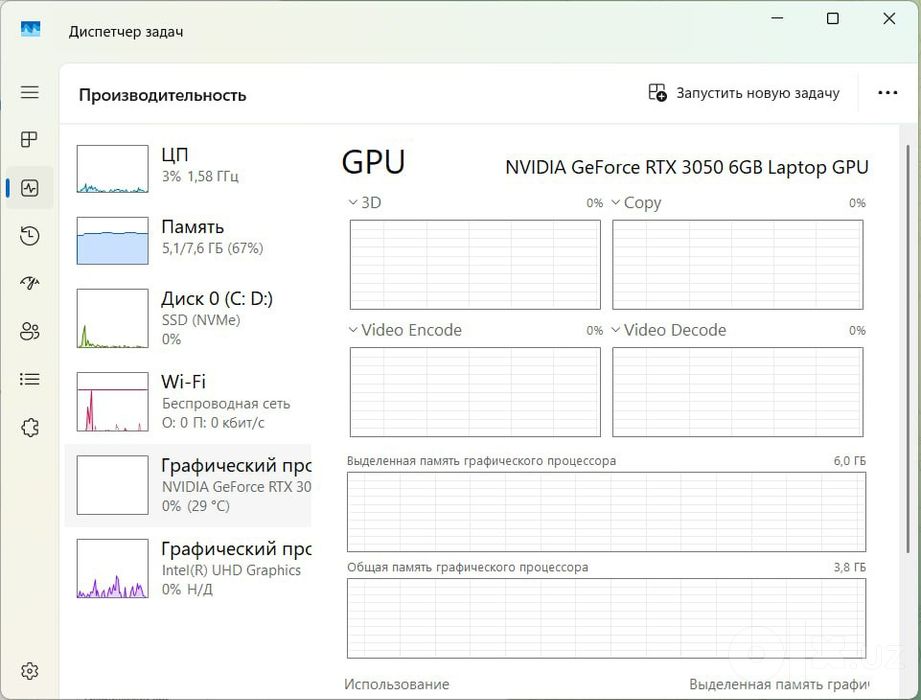
Task: Click the Copy usage graph
Action: tap(738, 265)
